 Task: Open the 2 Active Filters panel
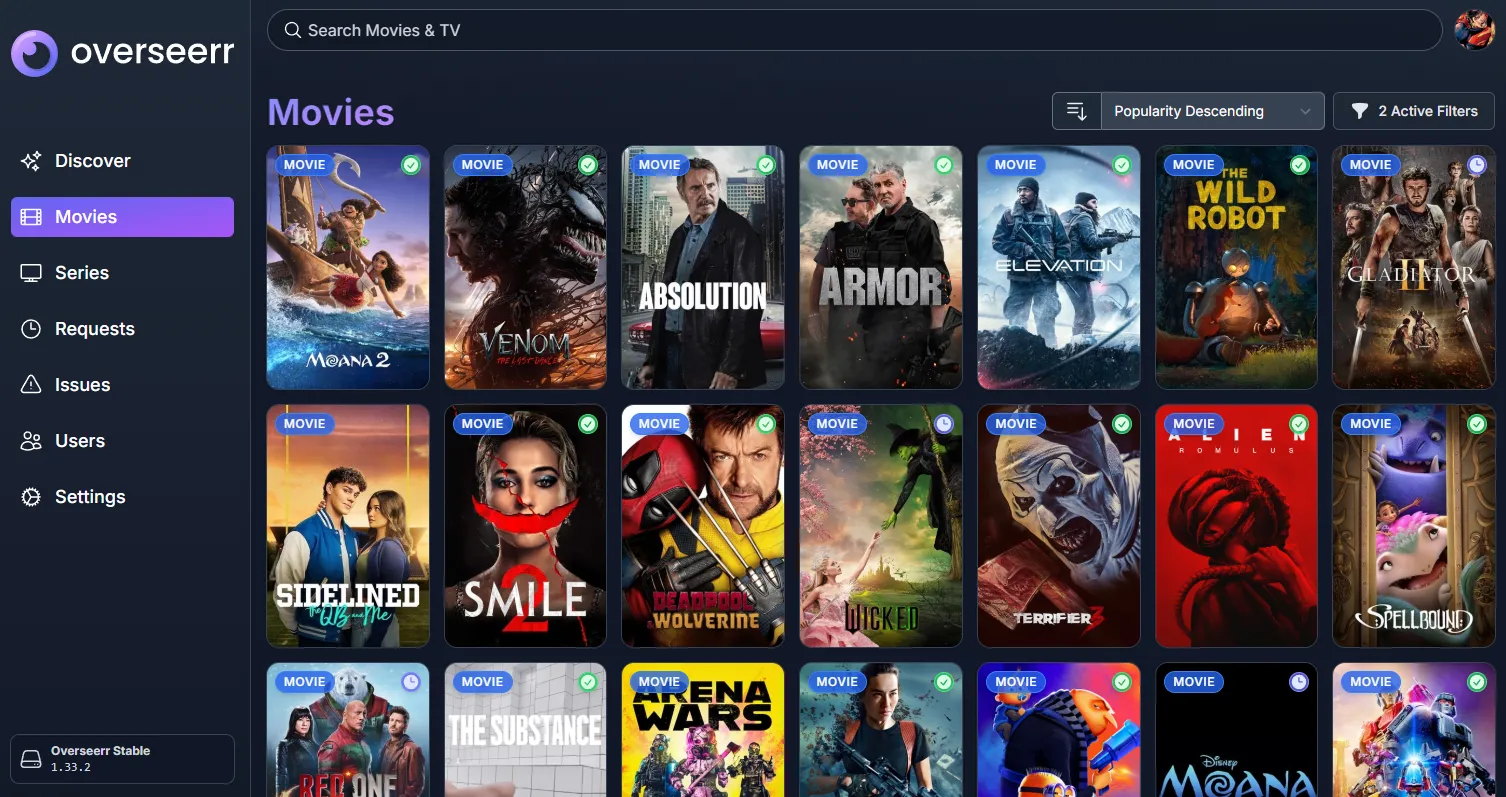(x=1413, y=111)
